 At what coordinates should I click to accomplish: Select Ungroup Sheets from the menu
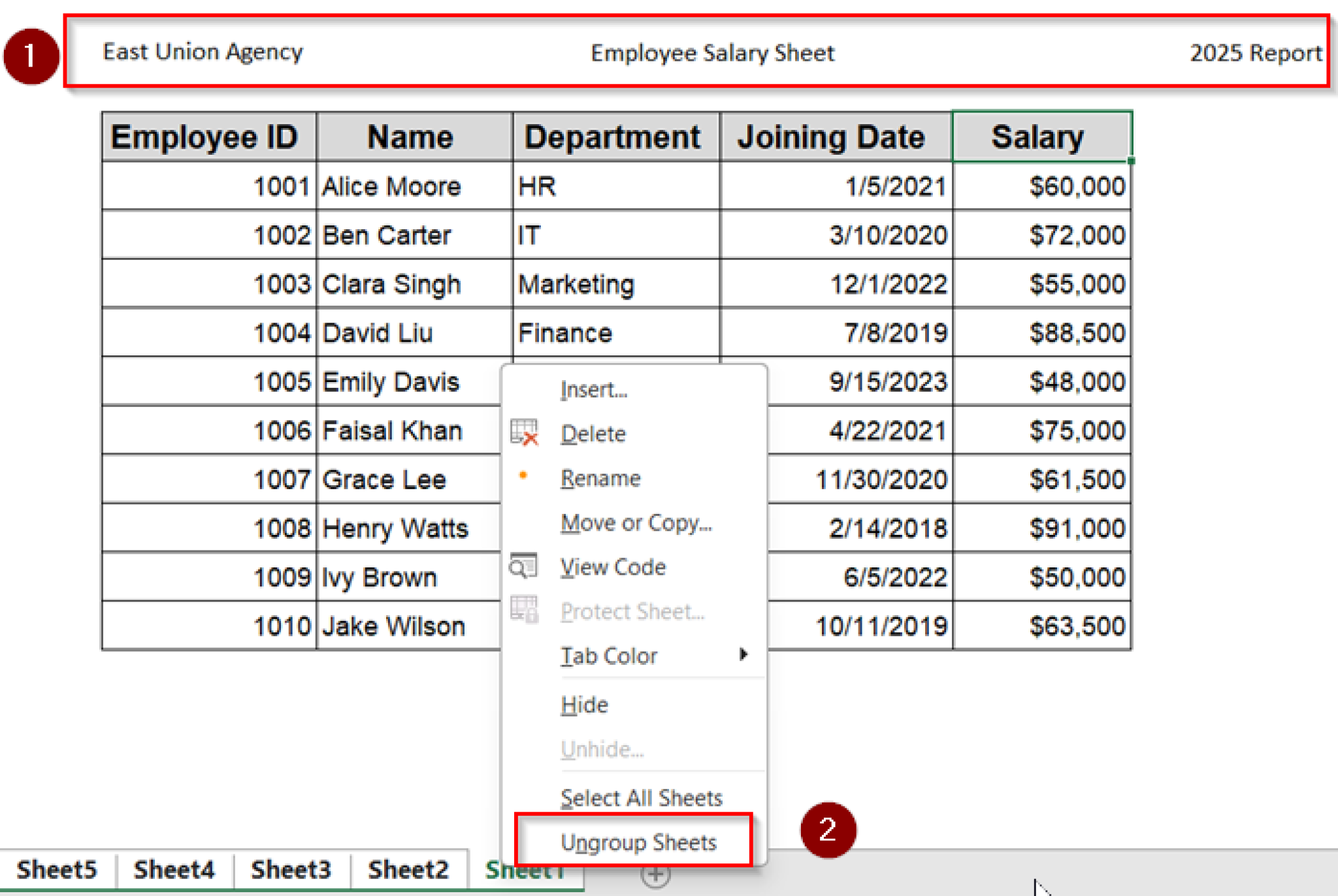click(638, 842)
